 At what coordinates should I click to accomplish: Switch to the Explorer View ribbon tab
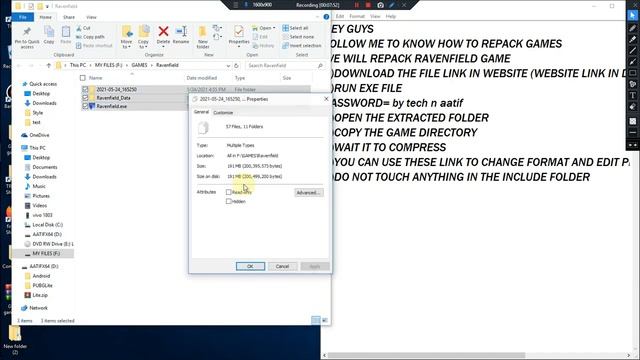coord(91,17)
